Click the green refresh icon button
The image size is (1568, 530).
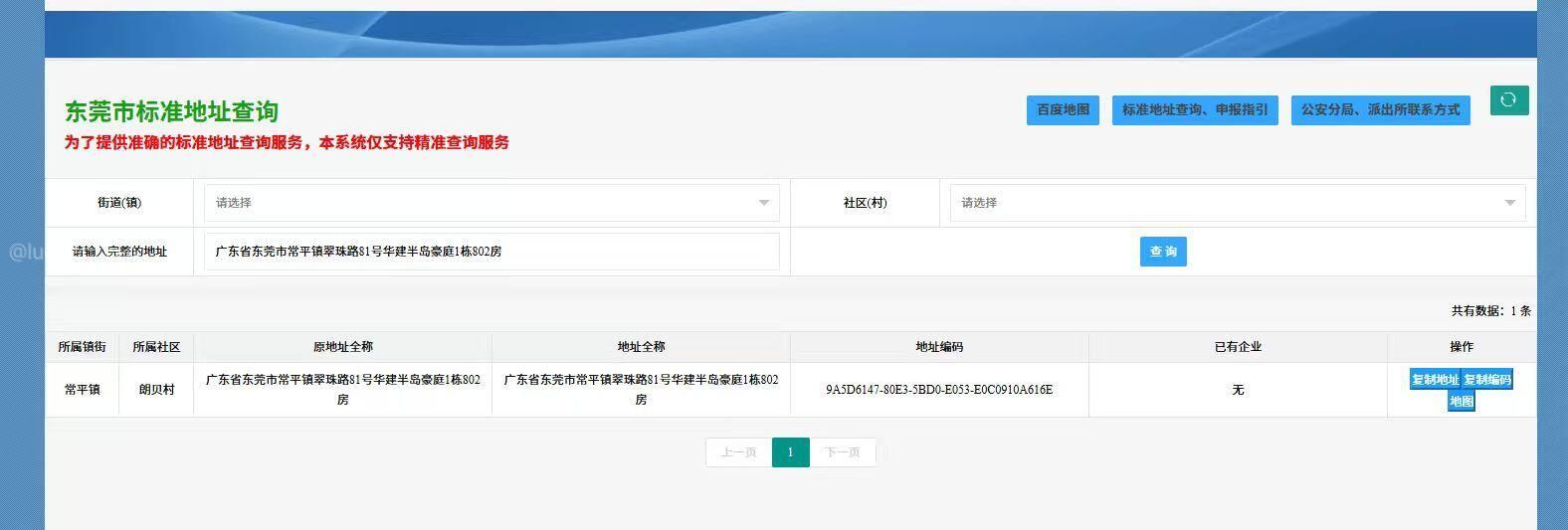click(x=1509, y=99)
